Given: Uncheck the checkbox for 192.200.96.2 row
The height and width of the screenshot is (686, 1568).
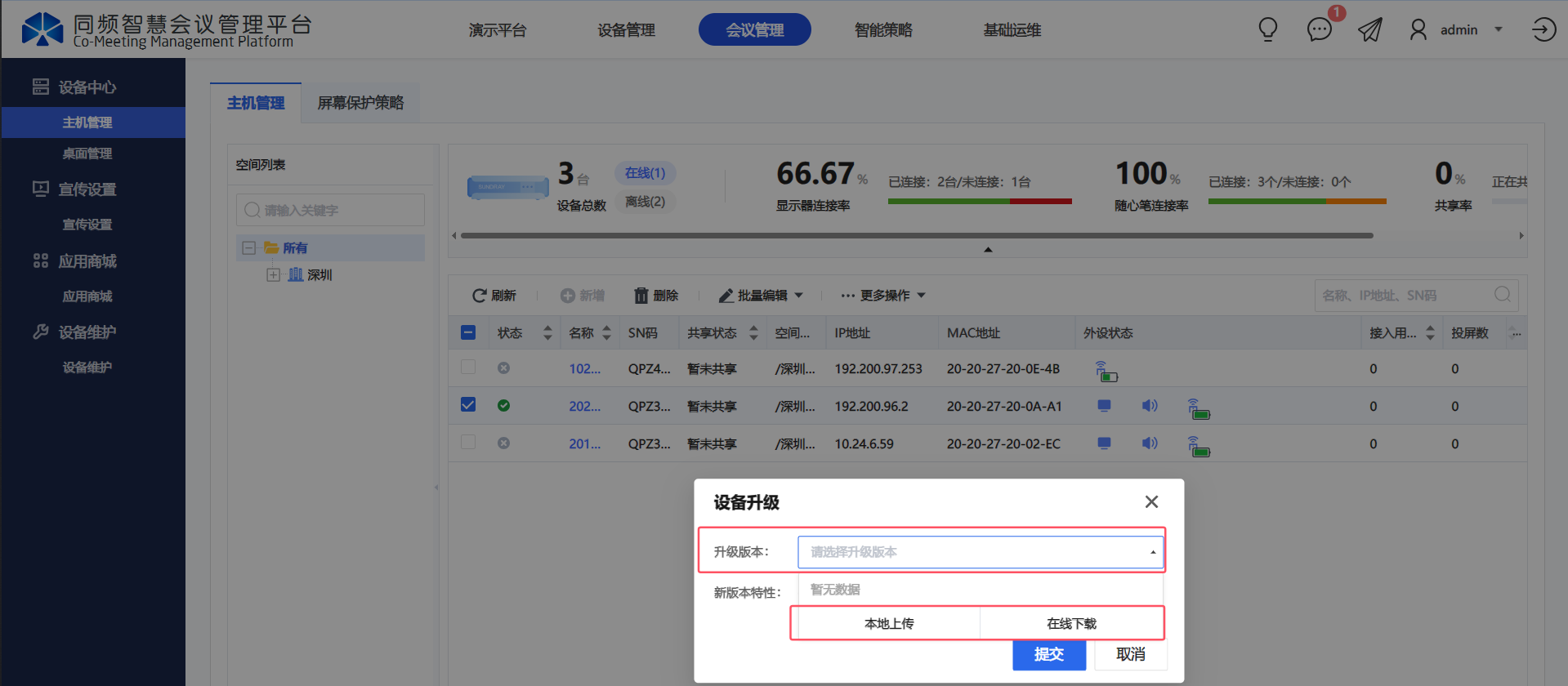Looking at the screenshot, I should coord(468,405).
